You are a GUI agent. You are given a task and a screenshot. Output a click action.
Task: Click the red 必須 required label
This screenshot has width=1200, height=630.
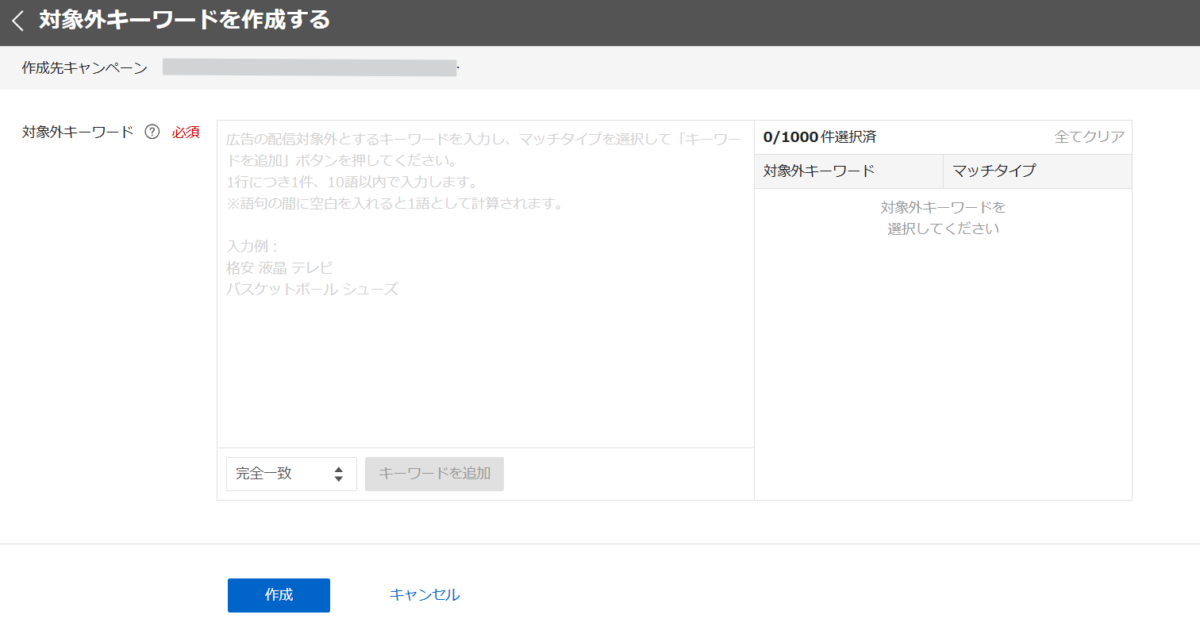186,132
